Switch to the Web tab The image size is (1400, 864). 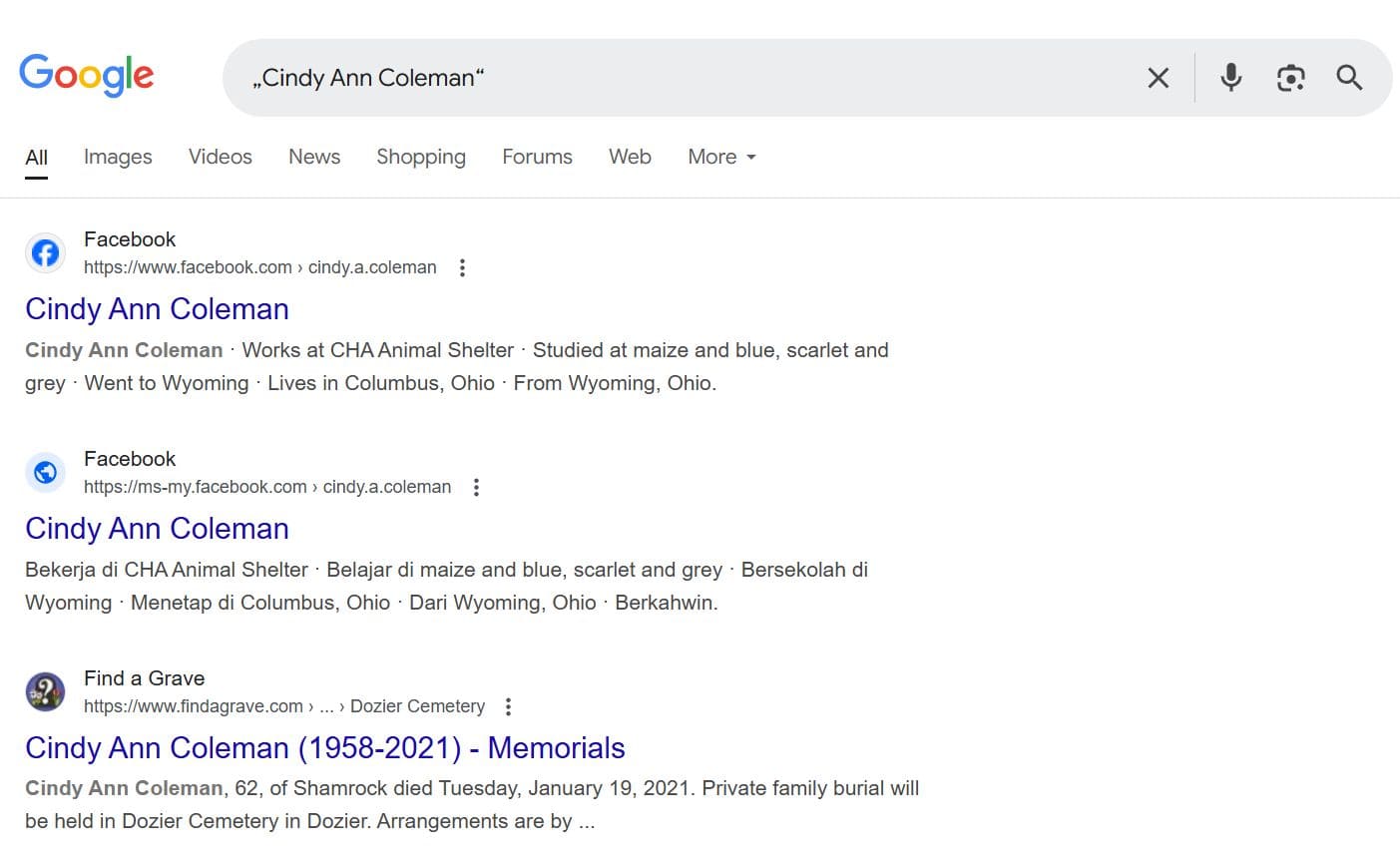click(x=630, y=157)
